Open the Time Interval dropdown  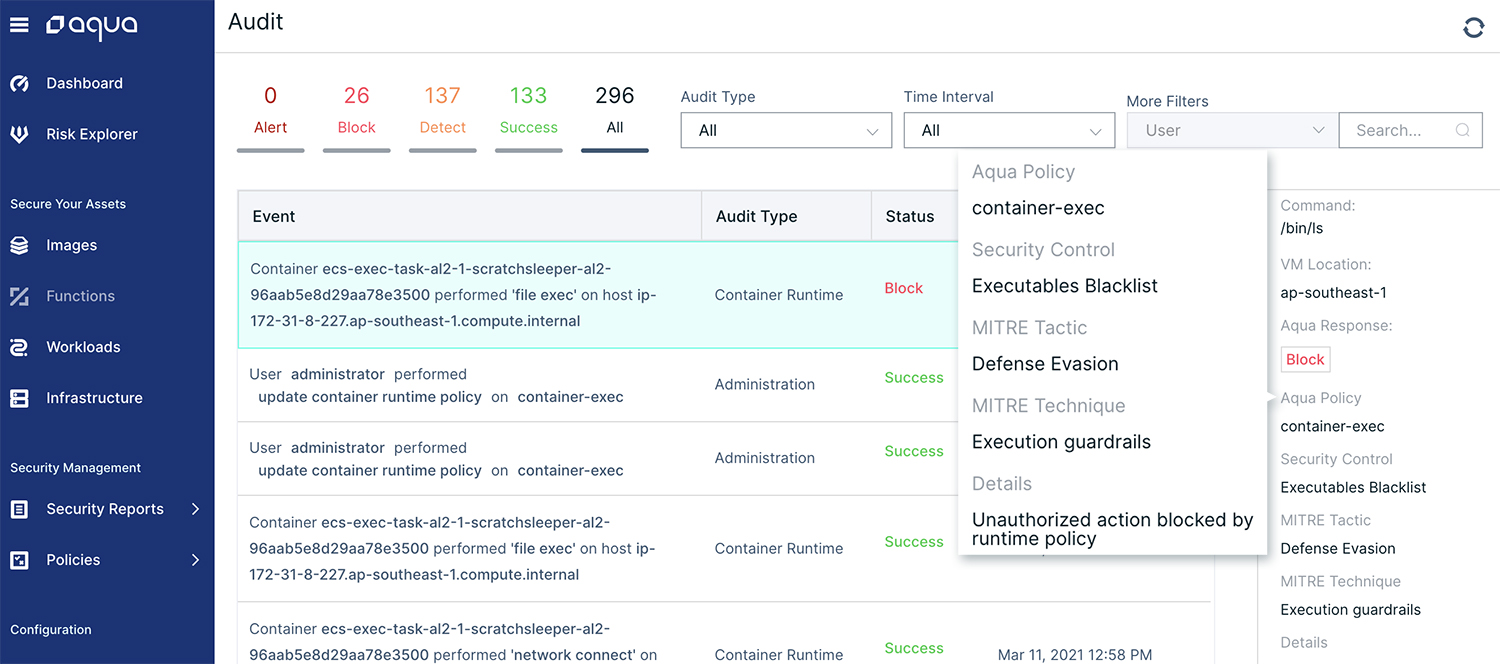[x=1009, y=130]
